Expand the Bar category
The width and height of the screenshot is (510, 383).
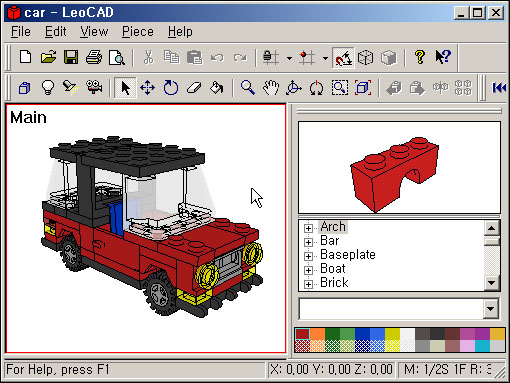coord(308,242)
